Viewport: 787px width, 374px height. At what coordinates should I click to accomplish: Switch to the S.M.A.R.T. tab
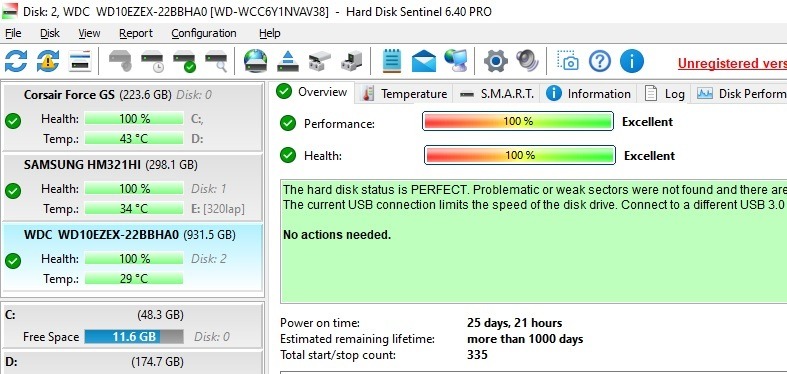coord(497,94)
